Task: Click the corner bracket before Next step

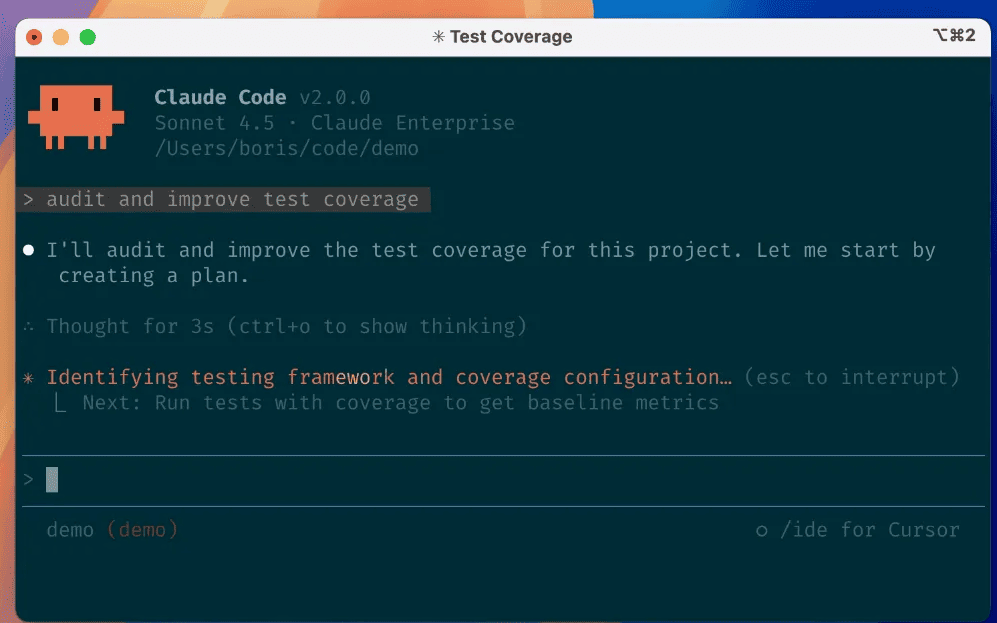Action: (60, 404)
